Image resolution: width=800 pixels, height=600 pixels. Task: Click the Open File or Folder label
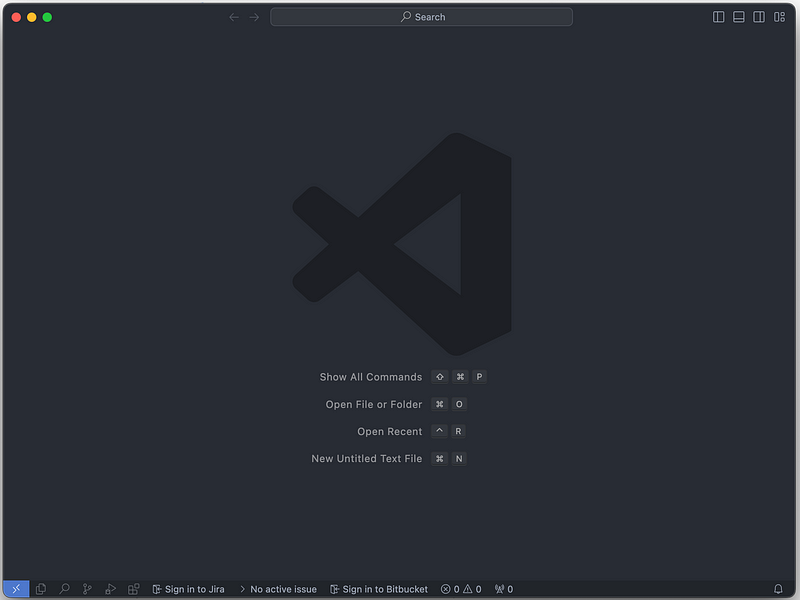point(374,404)
